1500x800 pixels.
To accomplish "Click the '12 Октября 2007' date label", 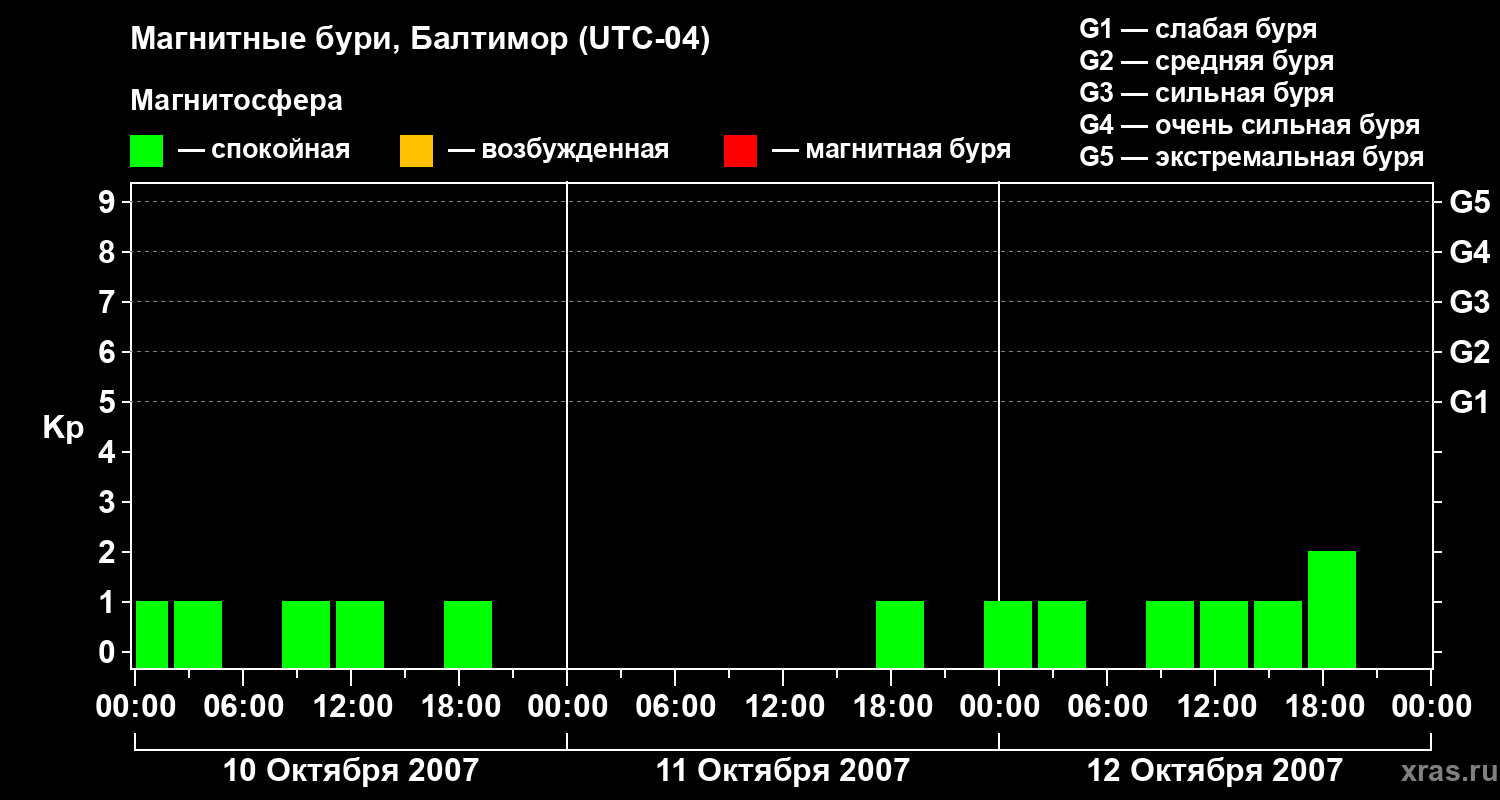I will click(x=1215, y=771).
